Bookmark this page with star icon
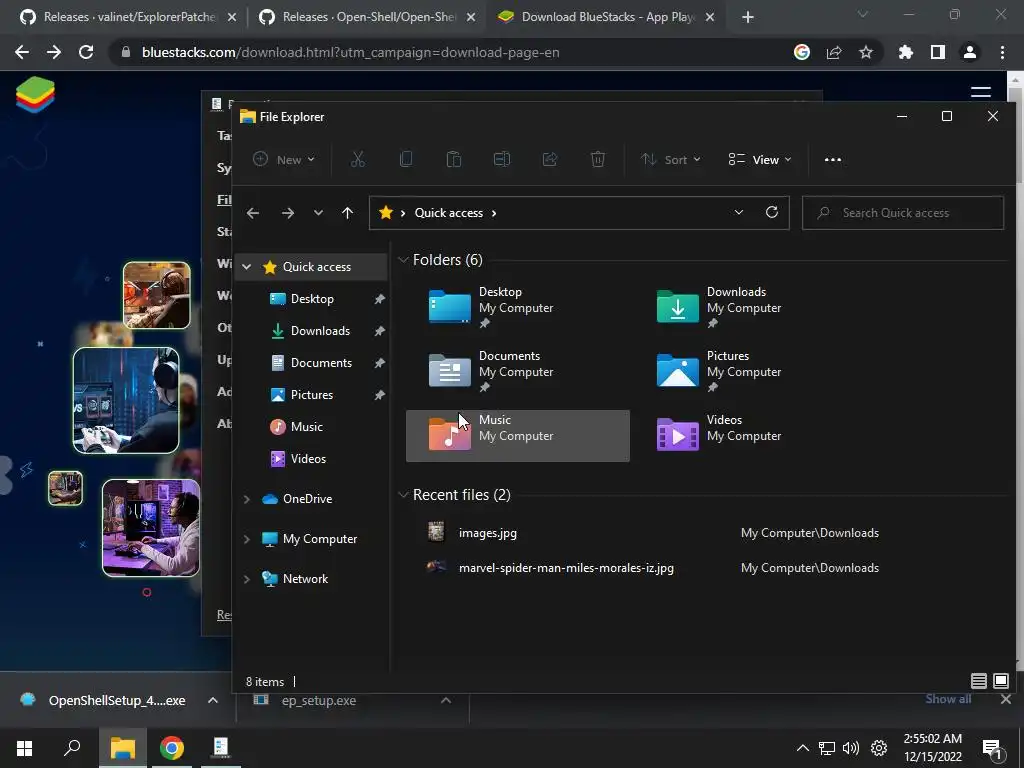The image size is (1024, 768). (x=866, y=52)
